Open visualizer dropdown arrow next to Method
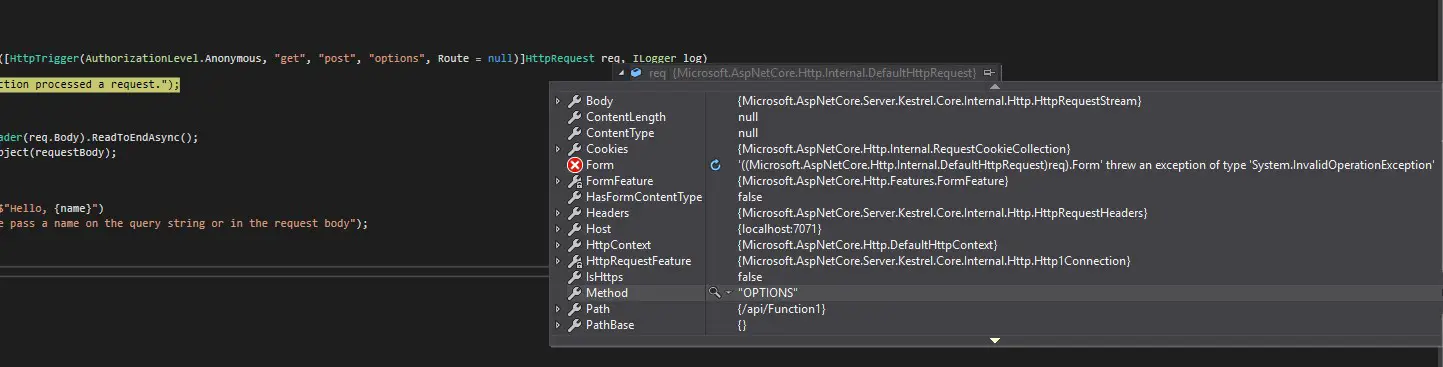The height and width of the screenshot is (367, 1443). (728, 293)
